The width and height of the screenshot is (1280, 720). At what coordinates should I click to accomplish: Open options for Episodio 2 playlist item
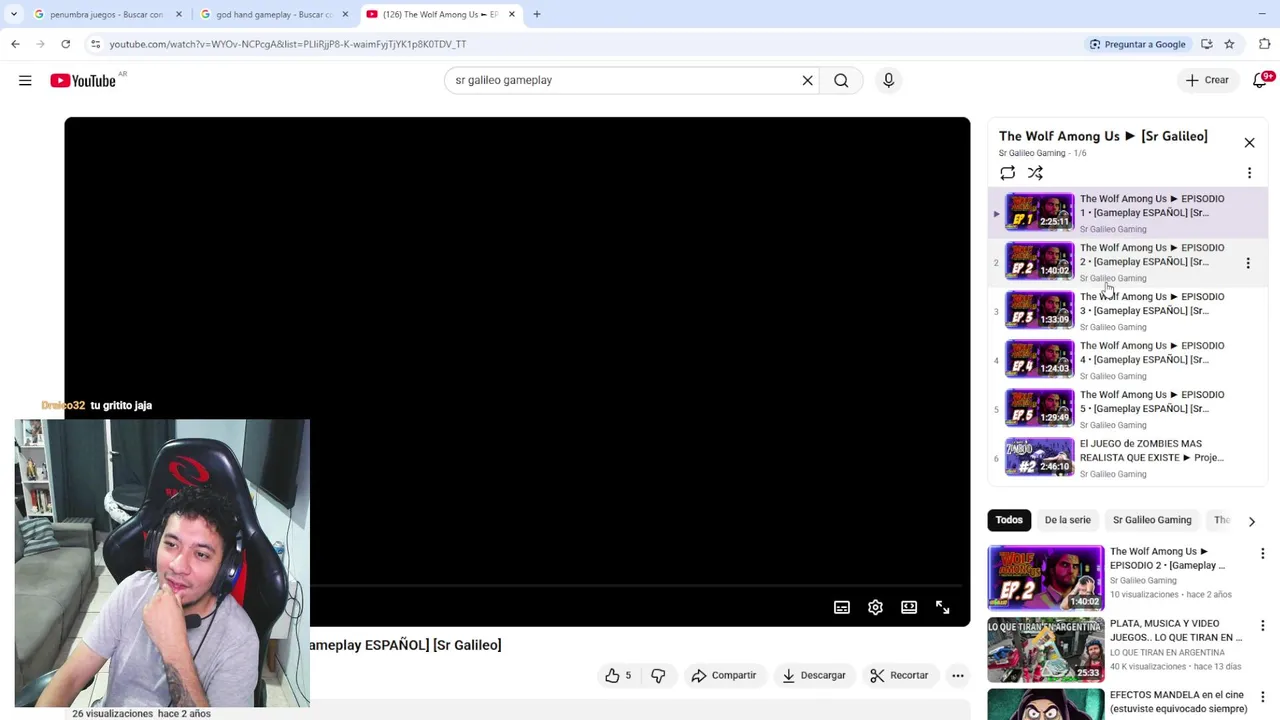(1248, 263)
